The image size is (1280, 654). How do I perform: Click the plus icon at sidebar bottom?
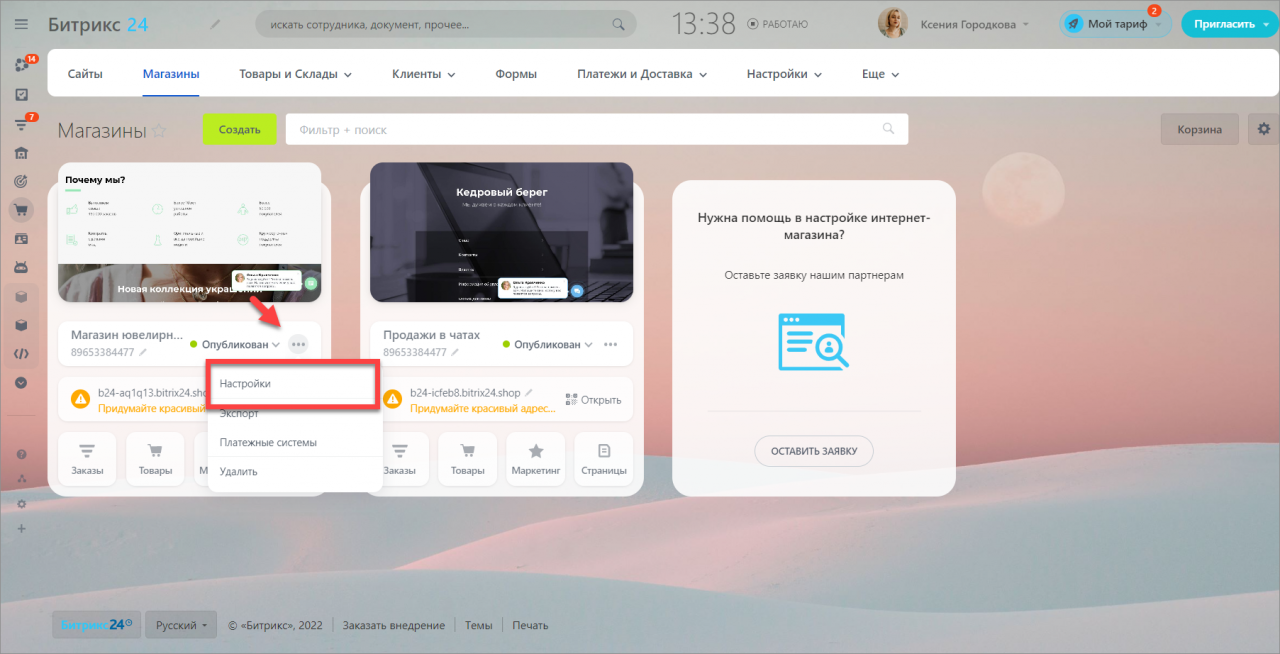coord(22,528)
